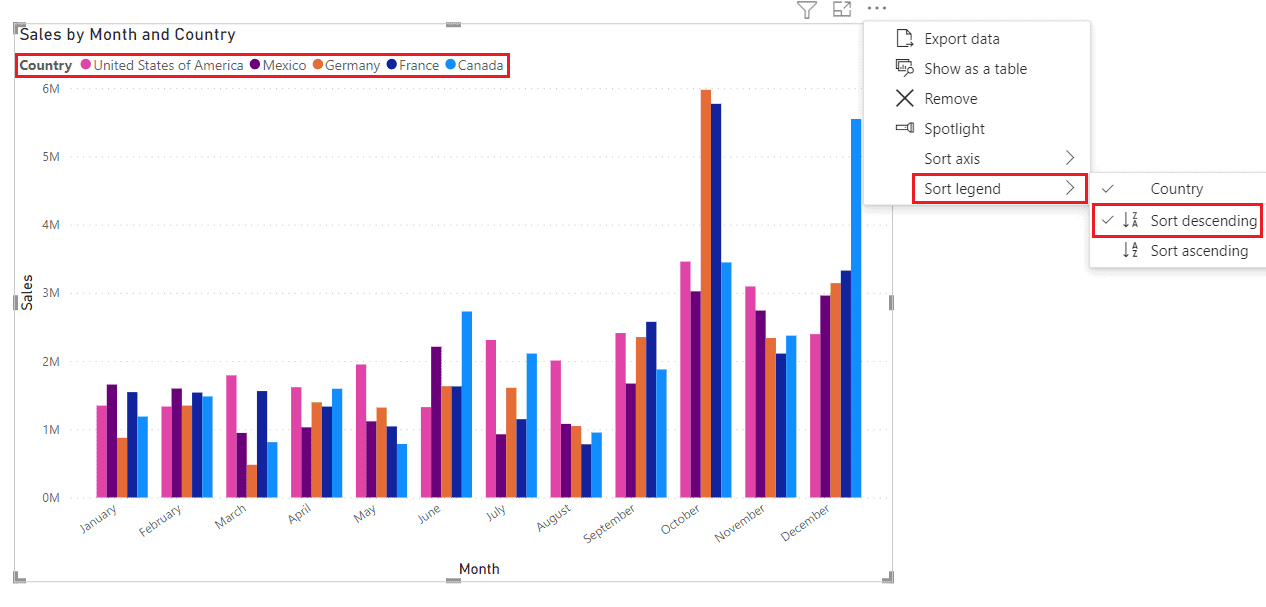This screenshot has height=607, width=1266.
Task: Enable the Country sort option checkmark
Action: [1107, 188]
